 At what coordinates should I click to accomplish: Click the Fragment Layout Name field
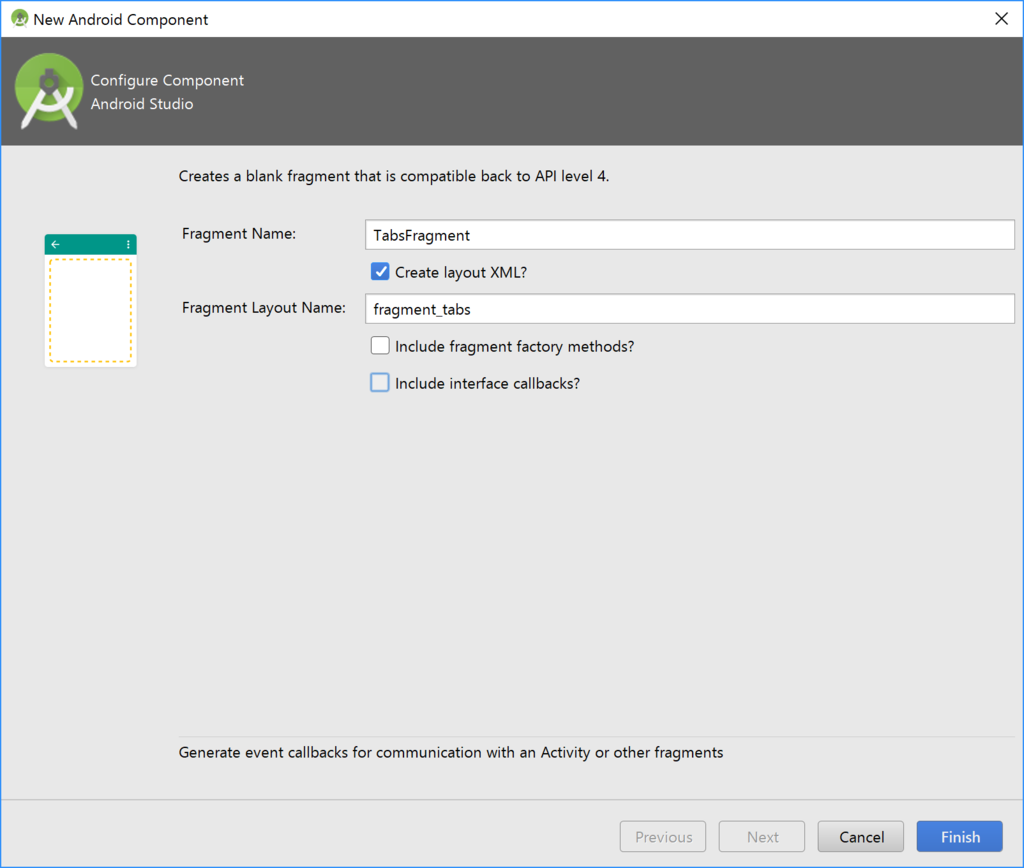point(690,309)
